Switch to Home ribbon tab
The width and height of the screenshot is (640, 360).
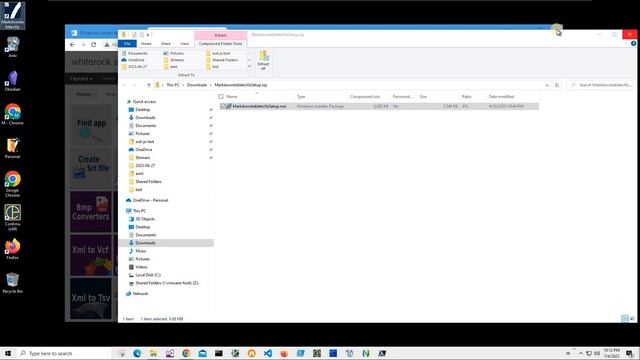point(146,43)
